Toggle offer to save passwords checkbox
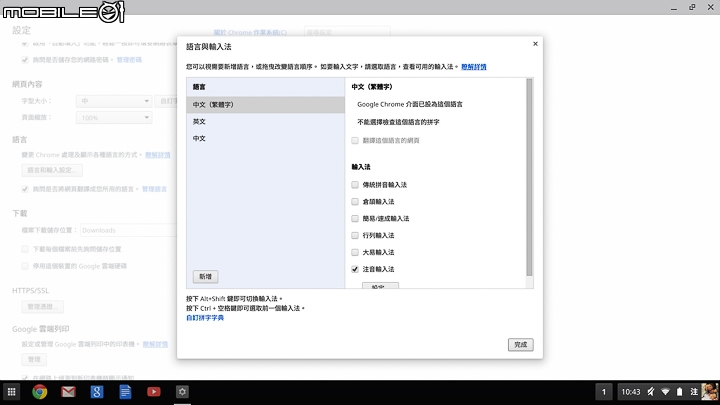Image resolution: width=720 pixels, height=405 pixels. point(25,60)
